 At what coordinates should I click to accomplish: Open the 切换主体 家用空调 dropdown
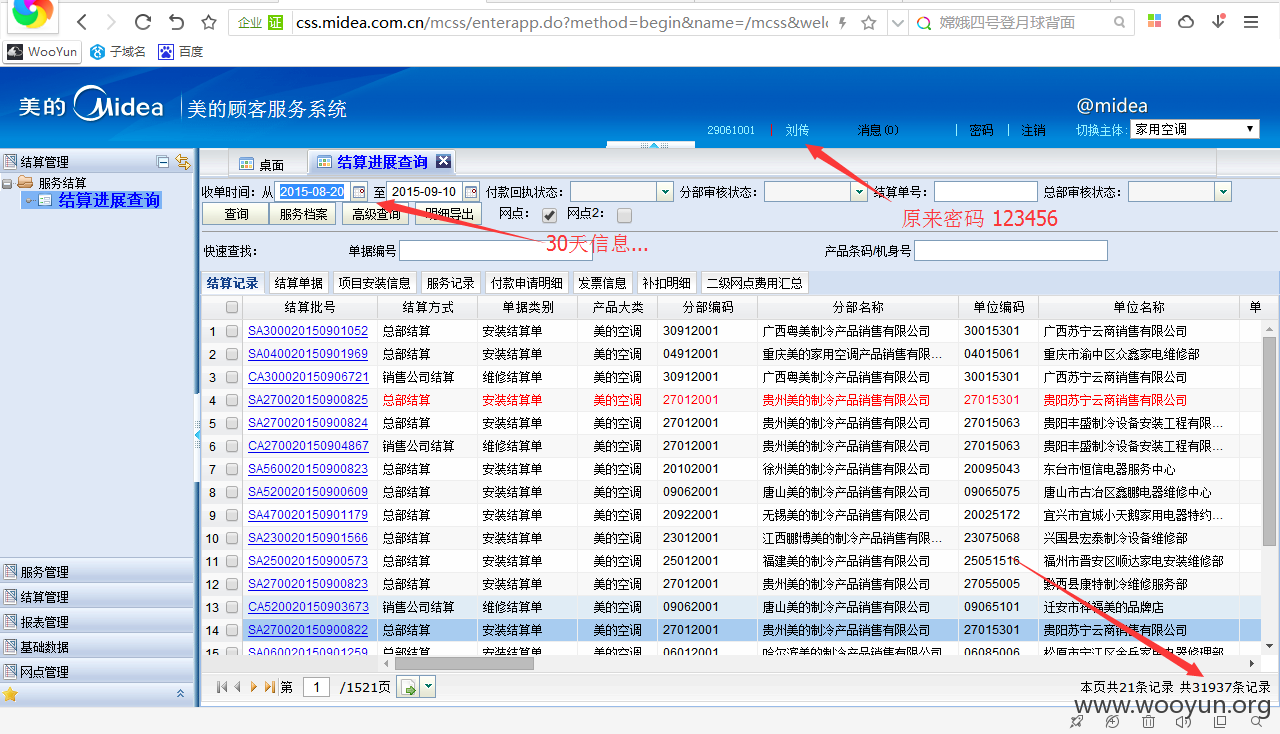tap(1194, 129)
